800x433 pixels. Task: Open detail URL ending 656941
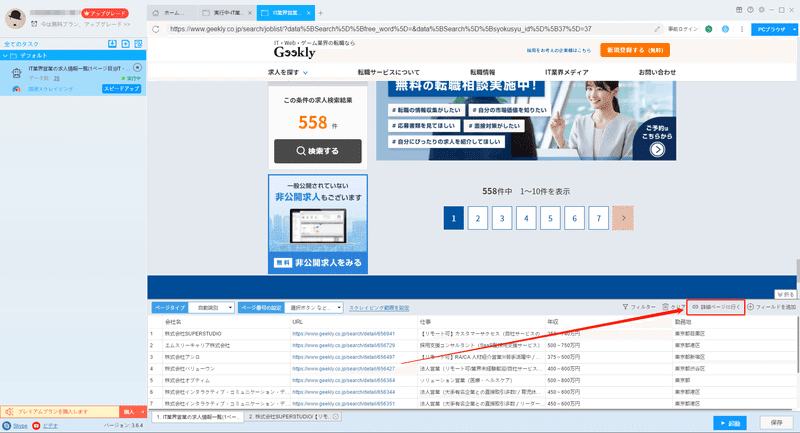[343, 334]
